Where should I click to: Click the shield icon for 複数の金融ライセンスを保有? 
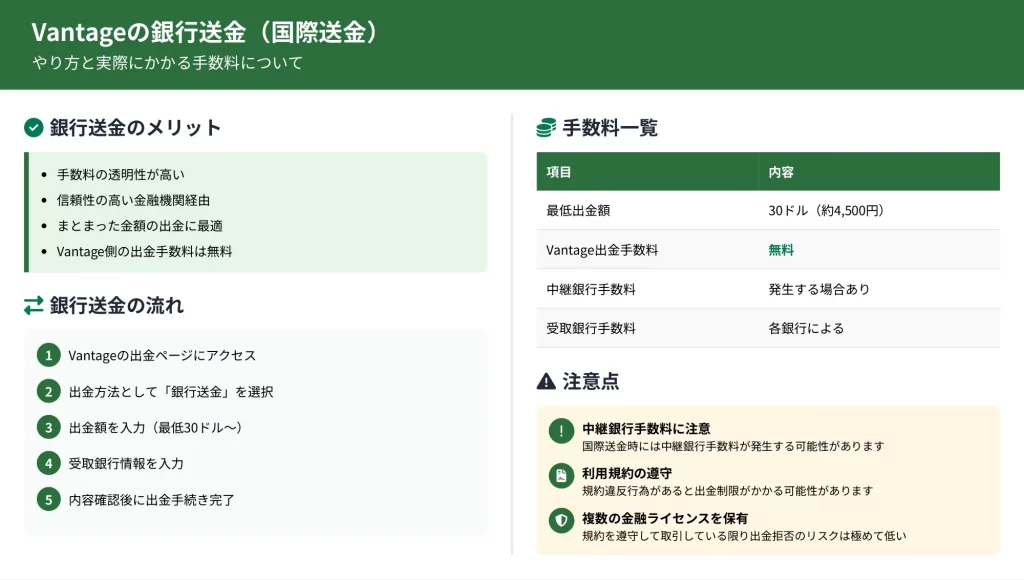click(561, 520)
